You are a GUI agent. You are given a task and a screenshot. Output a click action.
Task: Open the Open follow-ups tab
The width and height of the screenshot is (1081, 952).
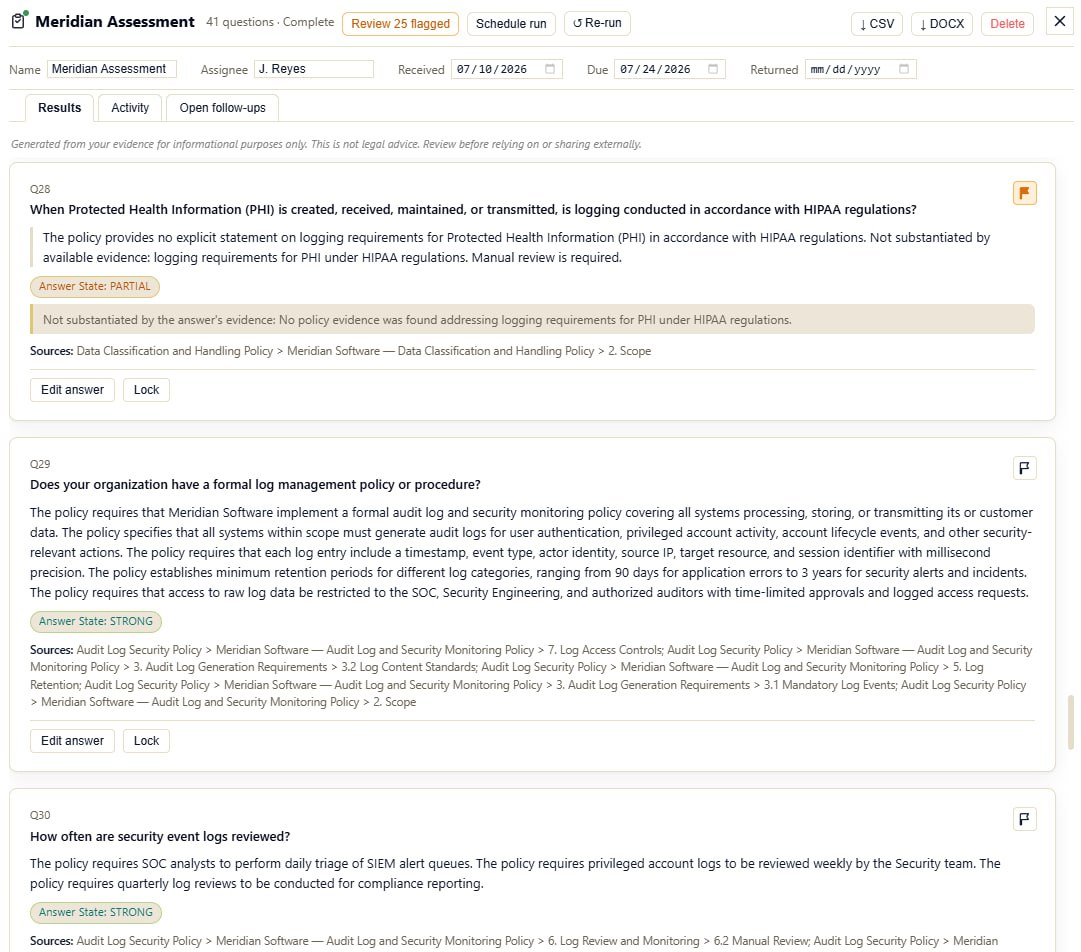222,108
